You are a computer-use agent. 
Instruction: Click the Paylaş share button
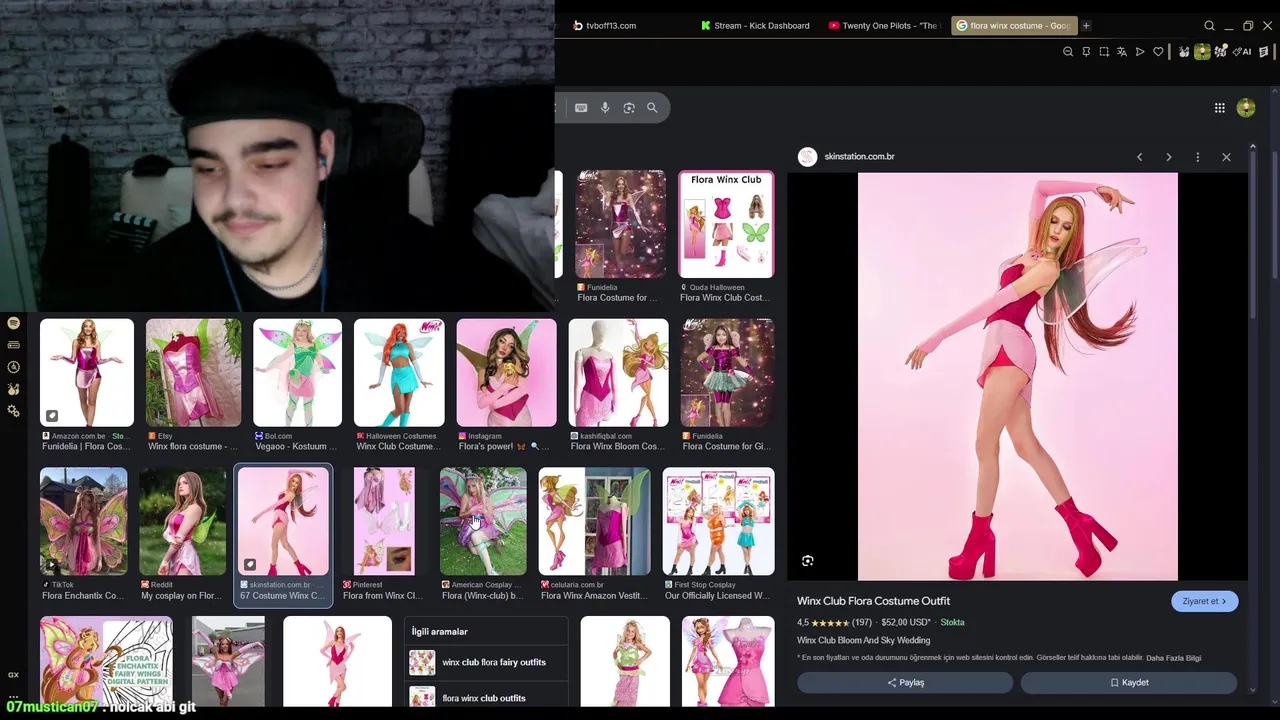point(905,682)
